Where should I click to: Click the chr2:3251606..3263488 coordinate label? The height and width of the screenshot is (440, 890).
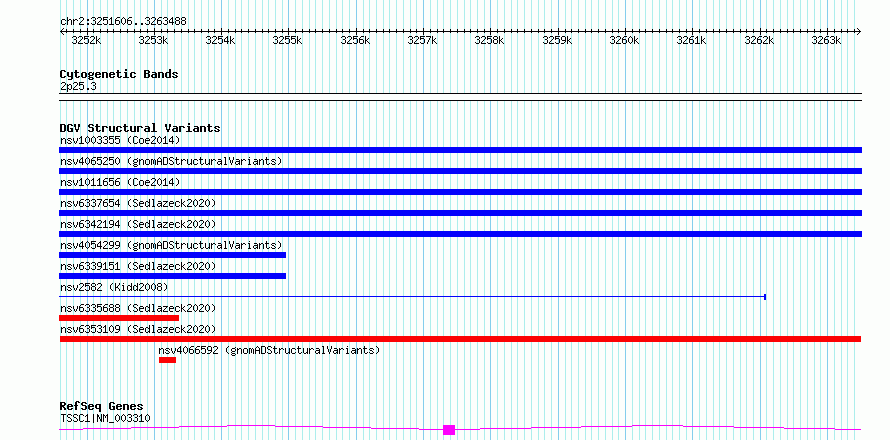123,22
